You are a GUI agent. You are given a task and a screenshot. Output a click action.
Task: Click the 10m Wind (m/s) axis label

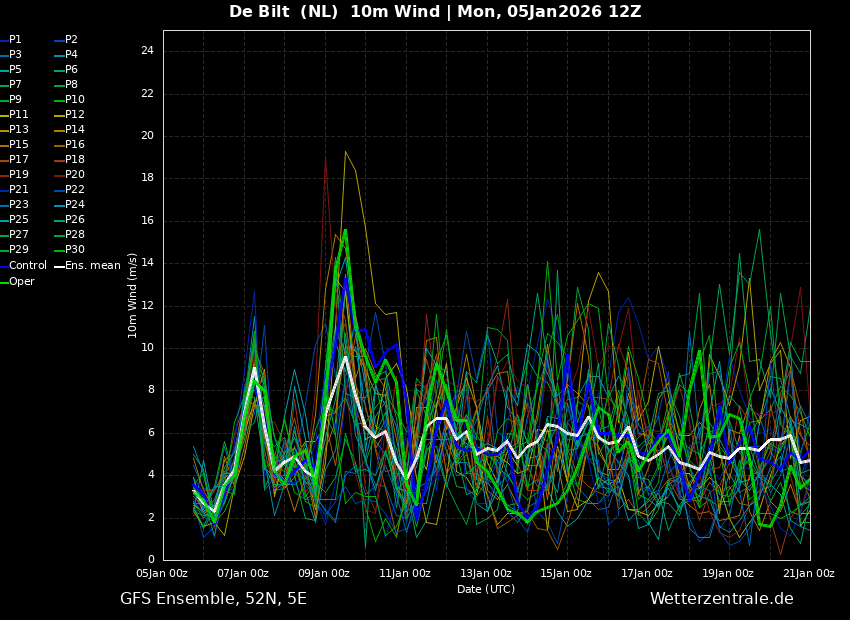coord(132,295)
